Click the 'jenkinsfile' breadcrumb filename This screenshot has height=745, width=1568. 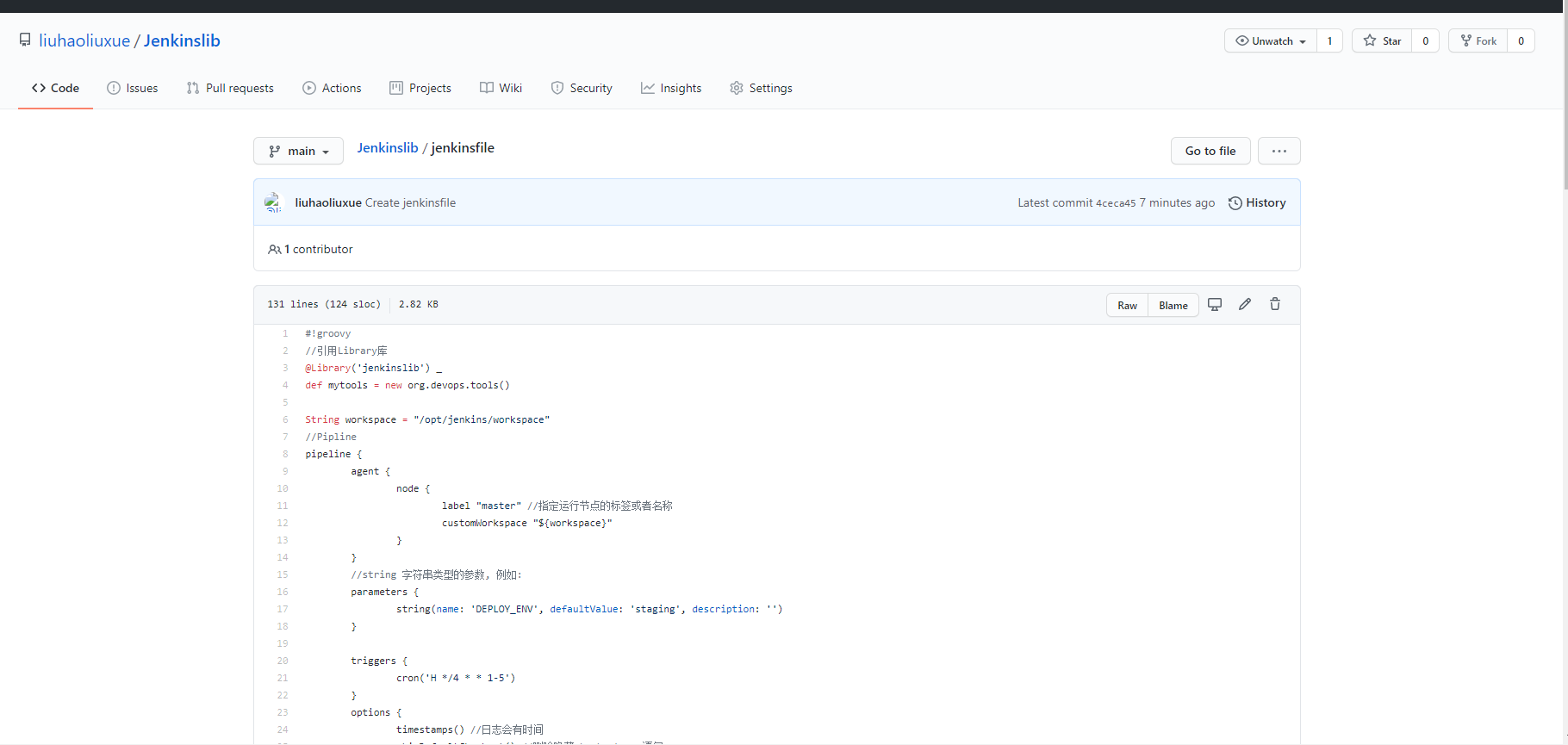[463, 148]
